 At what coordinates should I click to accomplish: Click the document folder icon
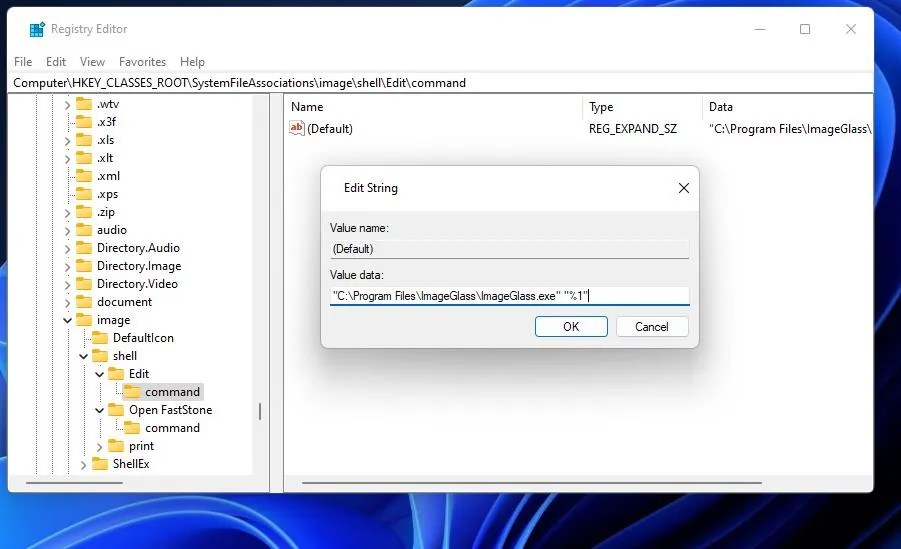(84, 302)
